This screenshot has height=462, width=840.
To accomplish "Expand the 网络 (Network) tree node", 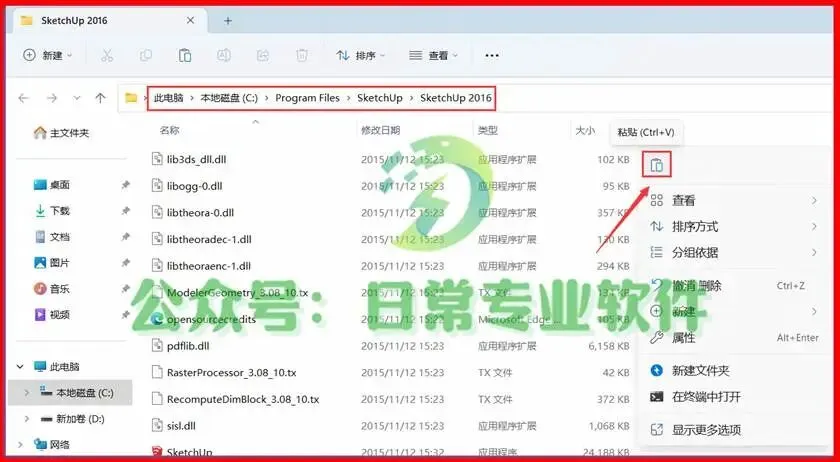I will tap(20, 444).
